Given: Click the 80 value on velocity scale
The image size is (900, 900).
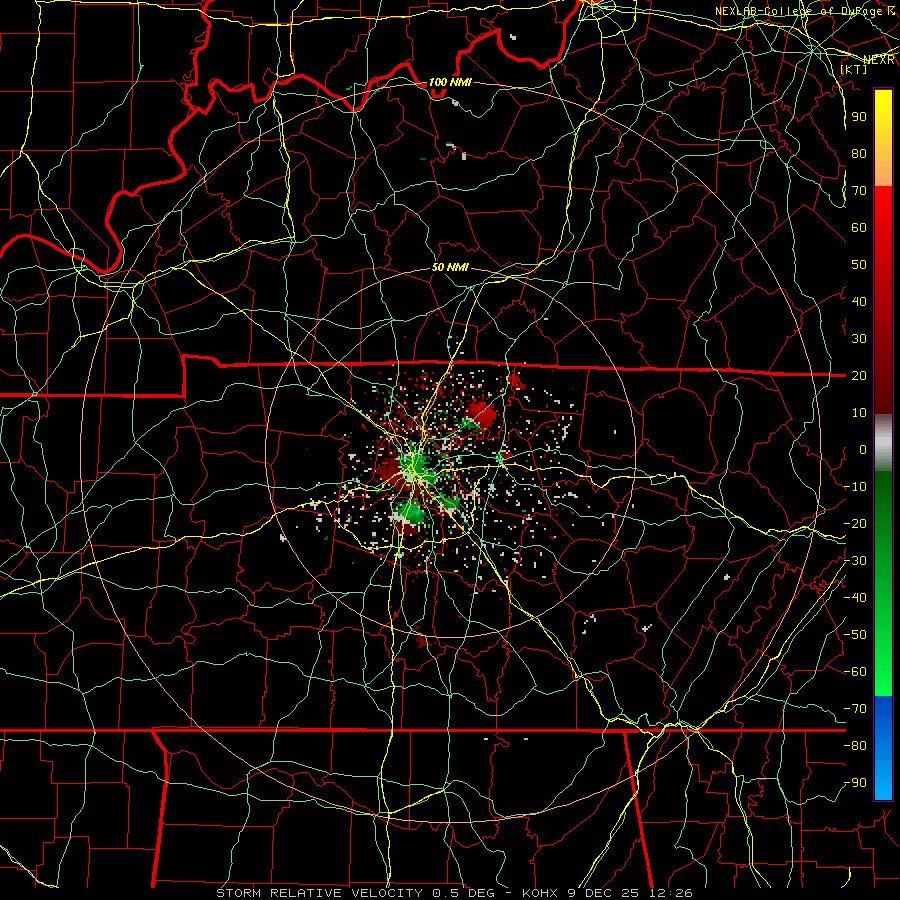Looking at the screenshot, I should (859, 153).
